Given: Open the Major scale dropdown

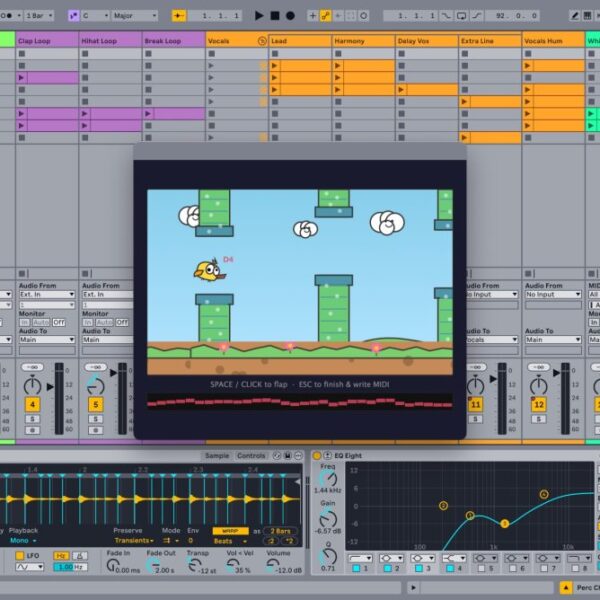Looking at the screenshot, I should (x=135, y=16).
